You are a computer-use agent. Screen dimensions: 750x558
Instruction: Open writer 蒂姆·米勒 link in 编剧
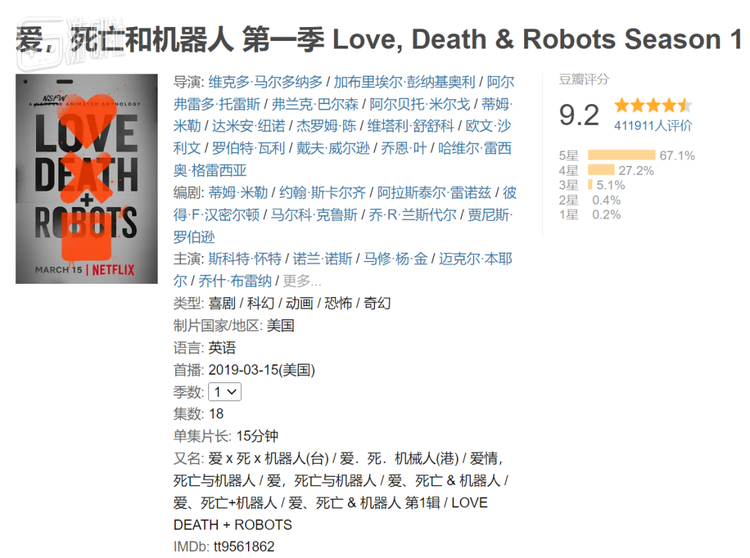coord(238,193)
